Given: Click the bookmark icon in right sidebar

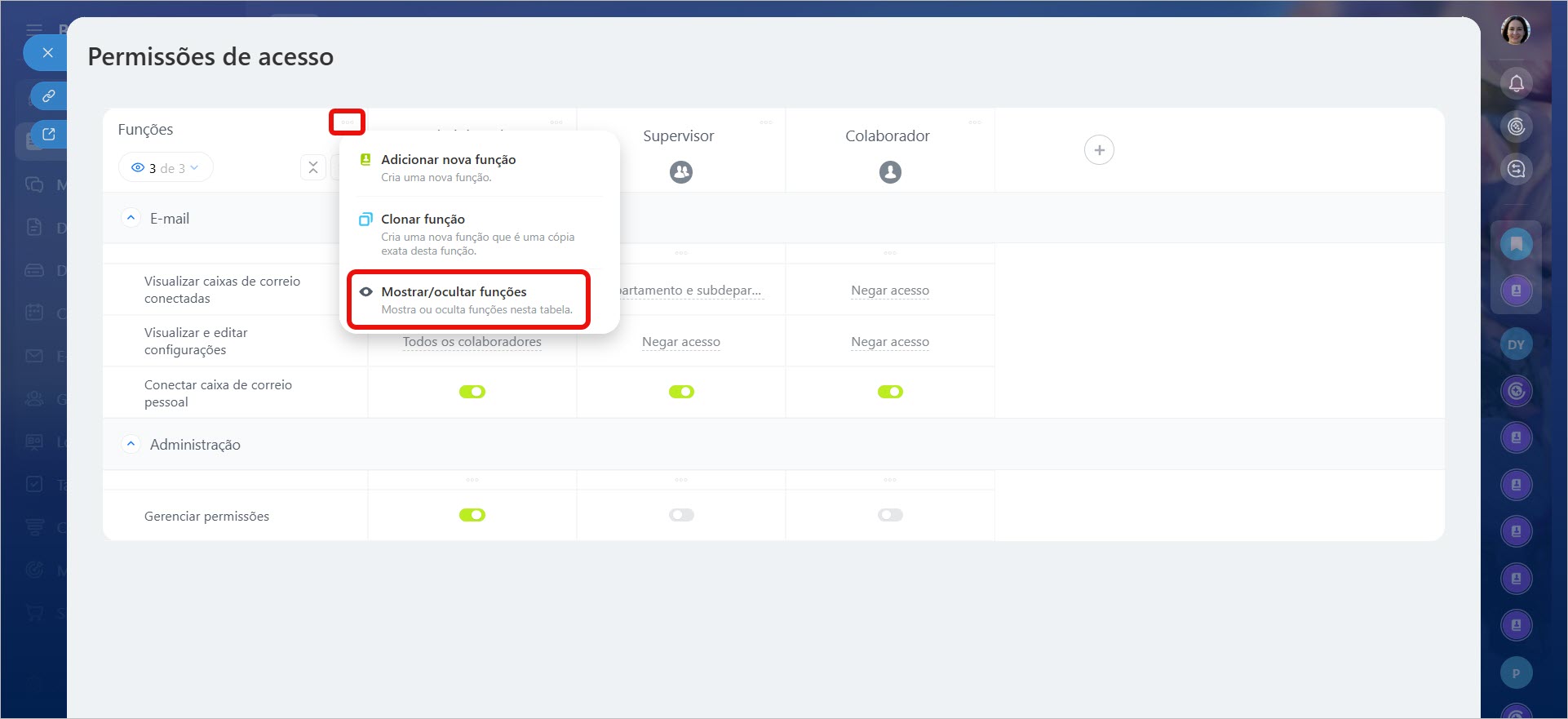Looking at the screenshot, I should click(x=1516, y=244).
